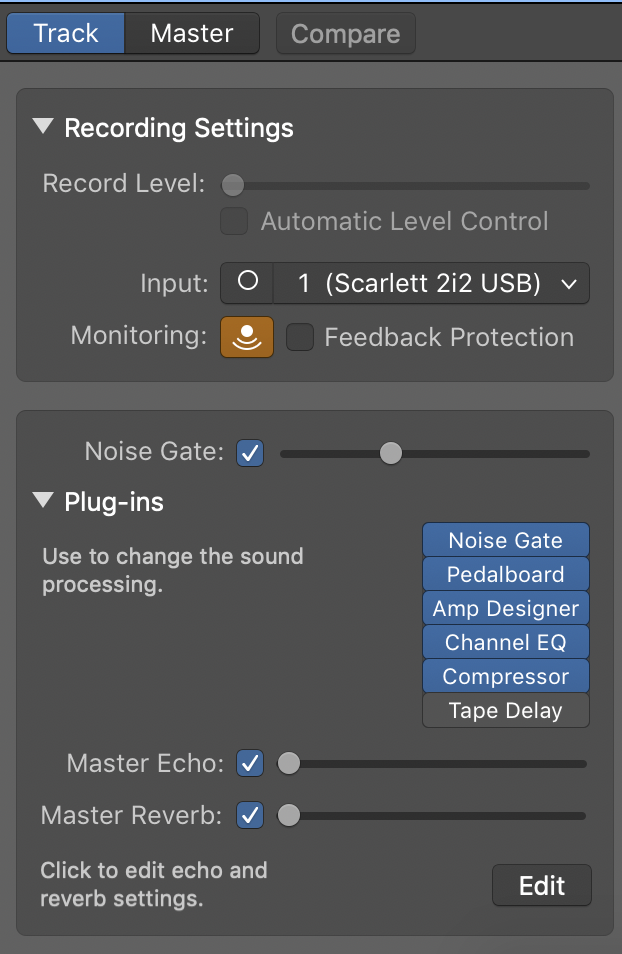
Task: Uncheck the Noise Gate checkbox
Action: (x=250, y=454)
